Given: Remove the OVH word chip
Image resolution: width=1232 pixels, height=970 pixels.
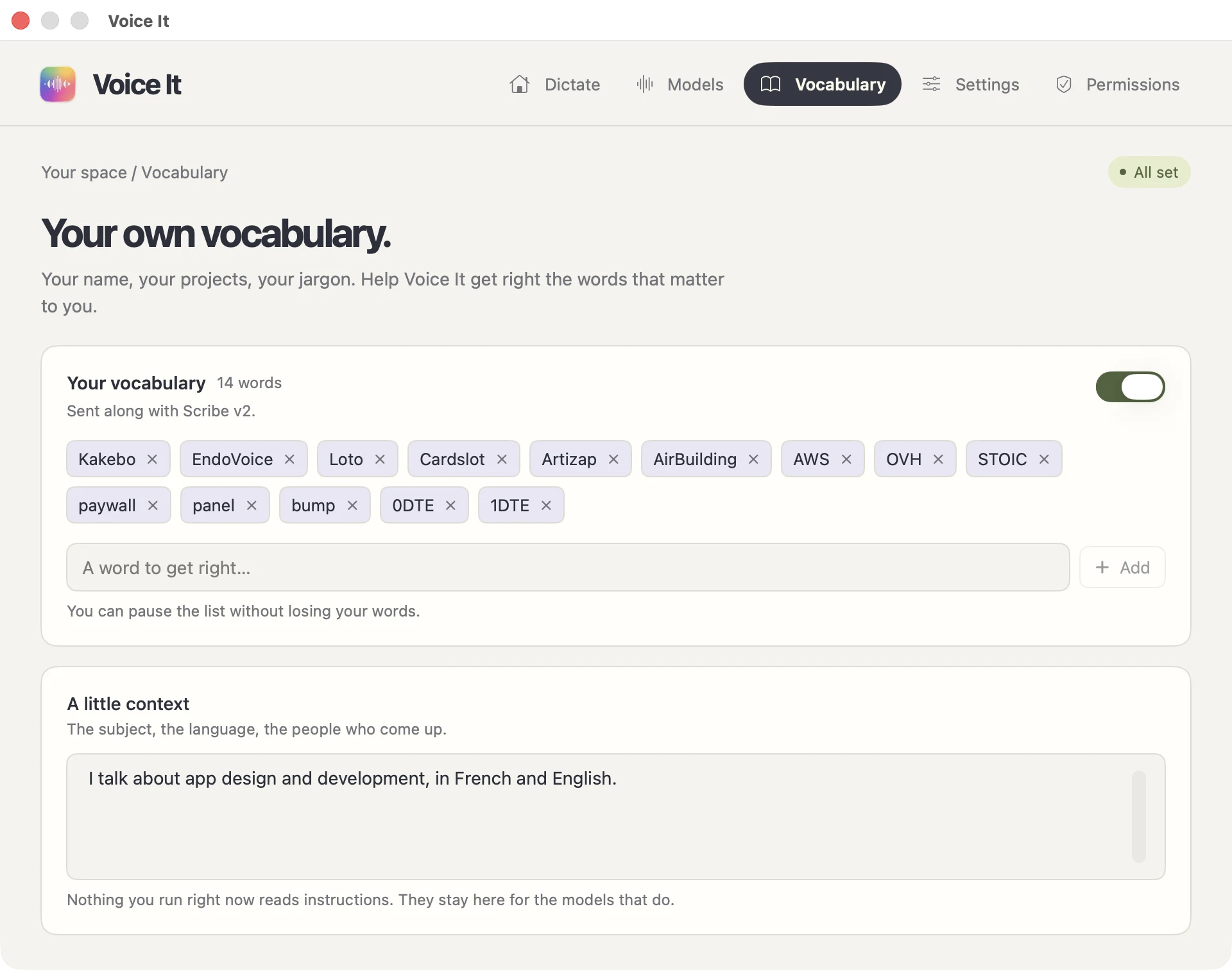Looking at the screenshot, I should point(938,459).
